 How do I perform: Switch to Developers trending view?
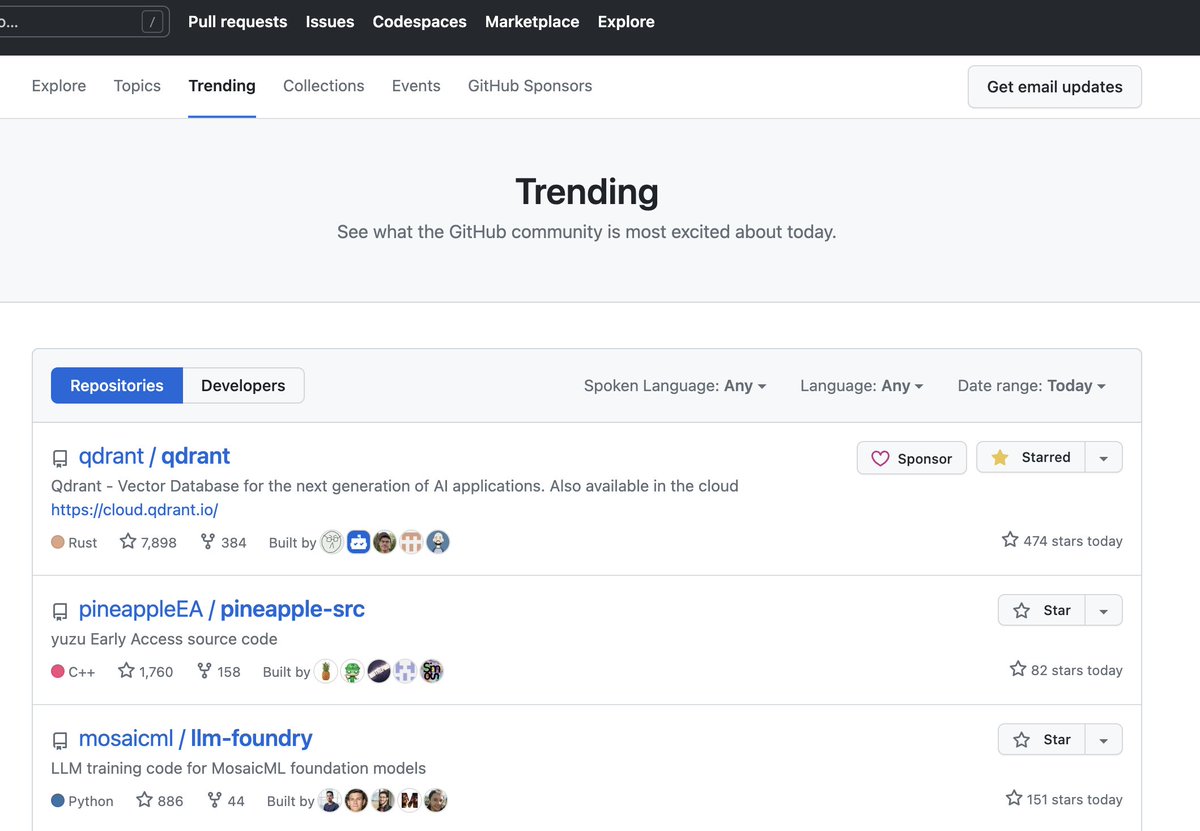click(x=243, y=385)
